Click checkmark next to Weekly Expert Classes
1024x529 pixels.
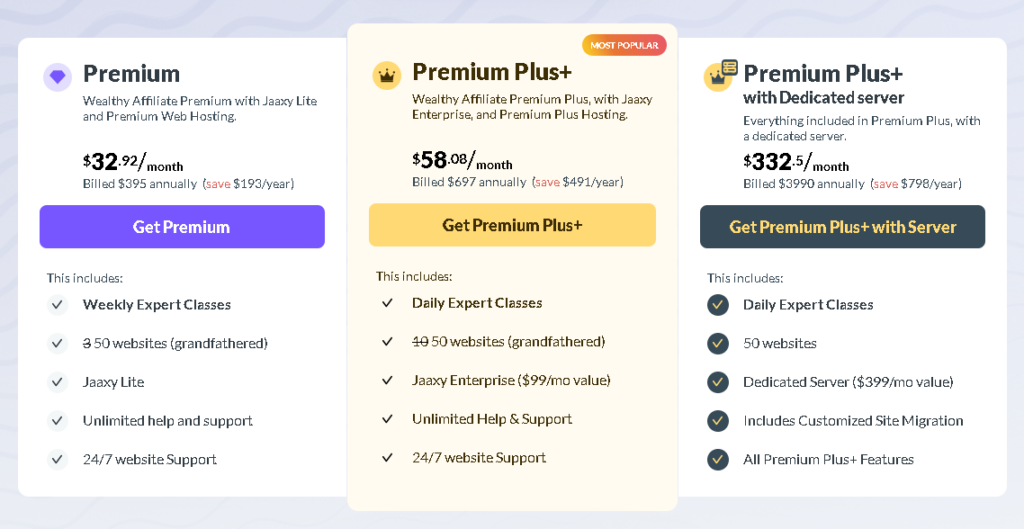click(x=57, y=304)
